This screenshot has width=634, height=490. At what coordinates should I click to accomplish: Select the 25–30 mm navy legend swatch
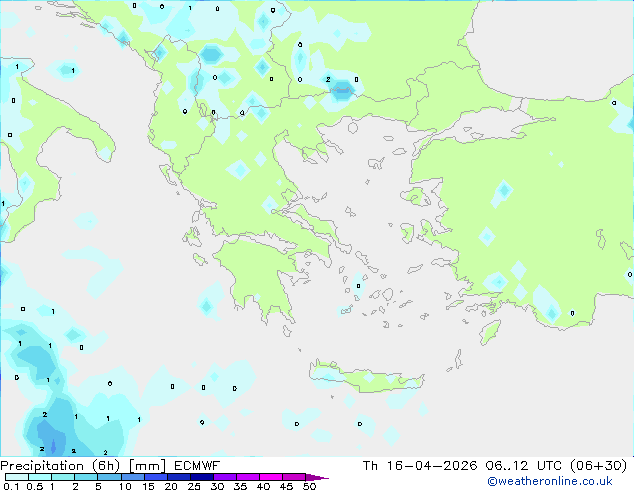point(202,477)
